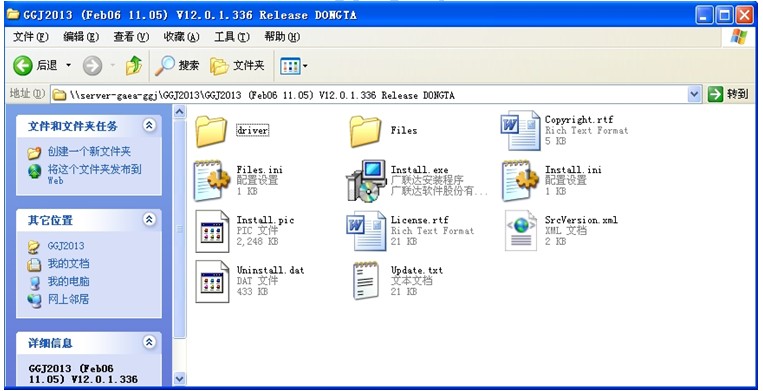Go to Network Places (网上邻居) link
Image resolution: width=763 pixels, height=391 pixels.
pos(68,300)
